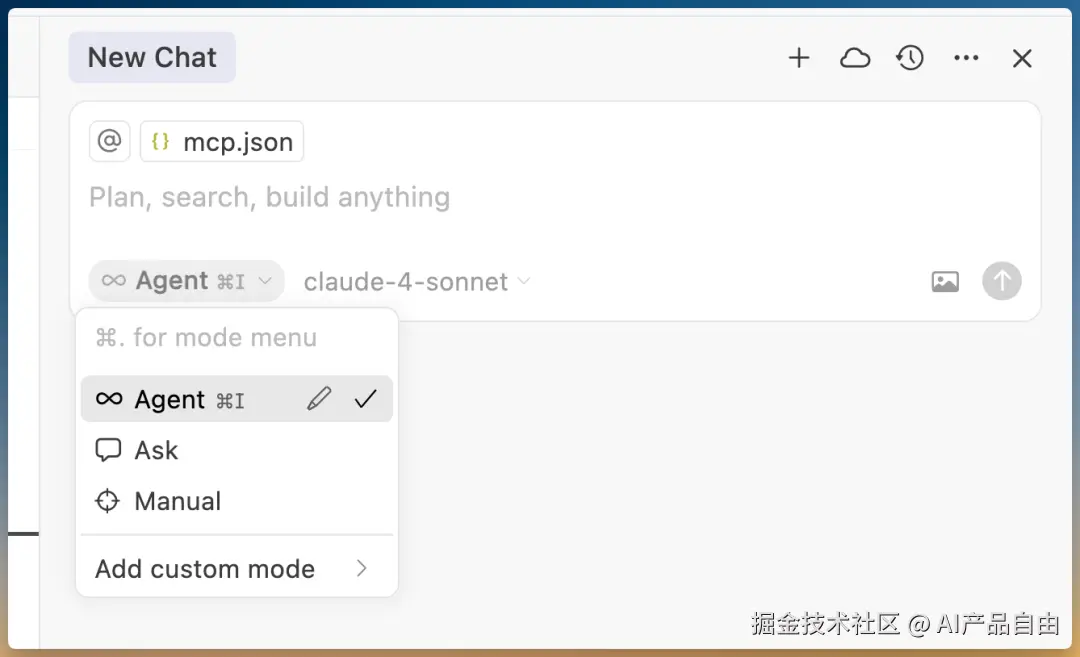This screenshot has width=1080, height=657.
Task: Open the three-dots more options menu
Action: [966, 58]
